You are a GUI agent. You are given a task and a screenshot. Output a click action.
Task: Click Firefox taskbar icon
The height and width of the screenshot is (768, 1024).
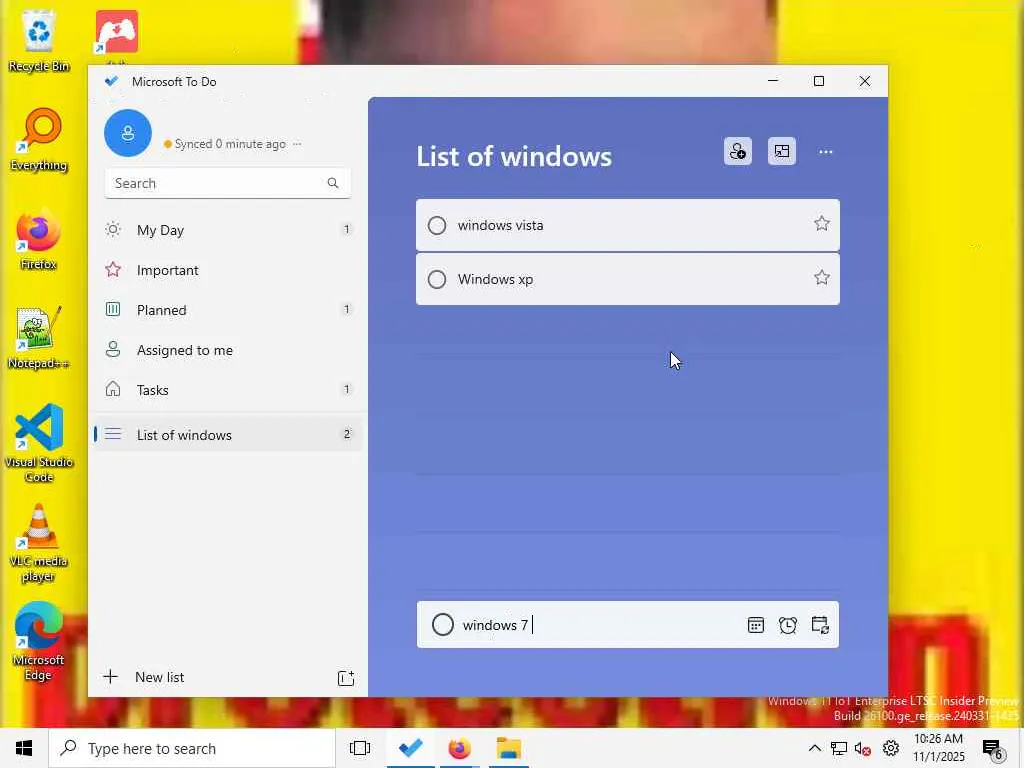[459, 748]
